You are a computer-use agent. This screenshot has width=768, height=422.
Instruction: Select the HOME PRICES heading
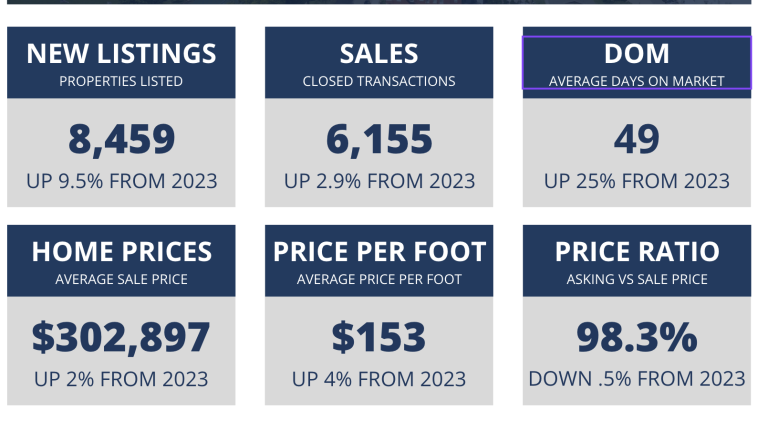[121, 252]
